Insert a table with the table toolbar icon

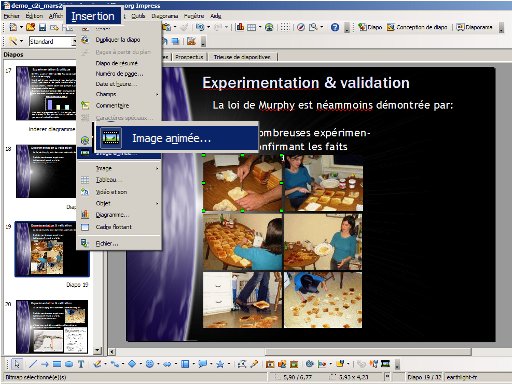(252, 27)
